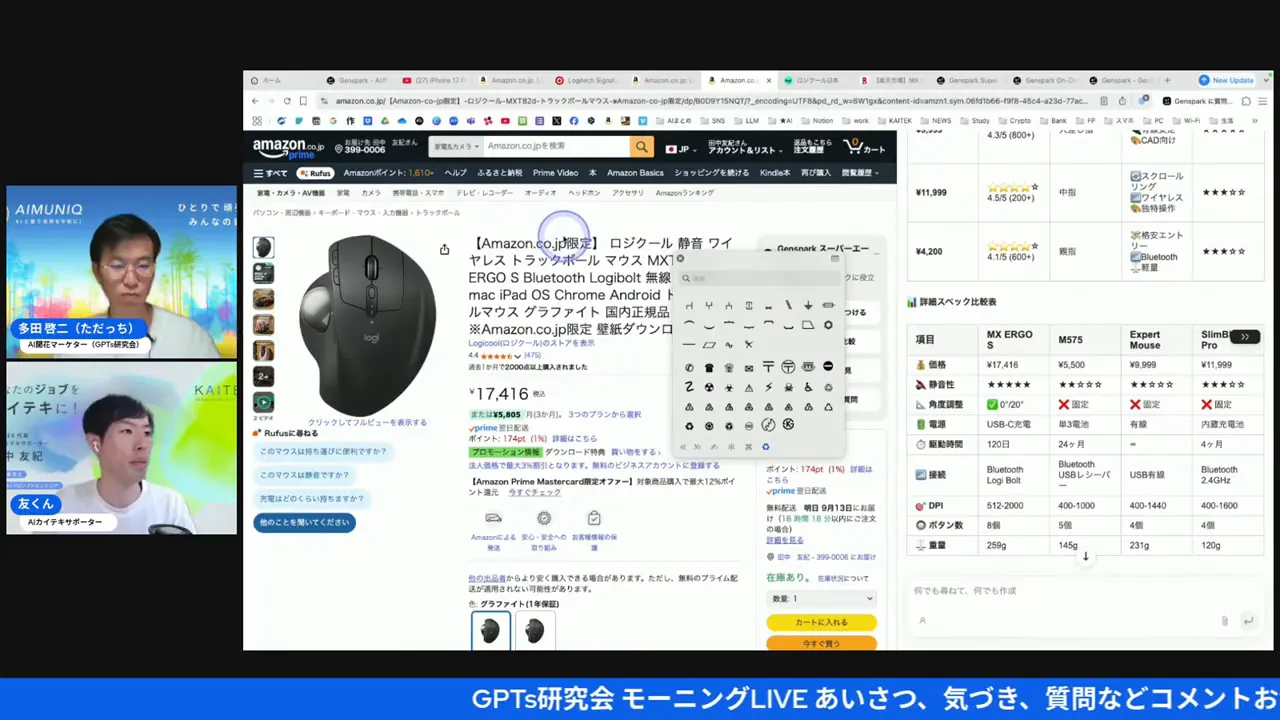Screen dimensions: 1280x720
Task: Open Prime Video in the navigation bar
Action: click(555, 173)
